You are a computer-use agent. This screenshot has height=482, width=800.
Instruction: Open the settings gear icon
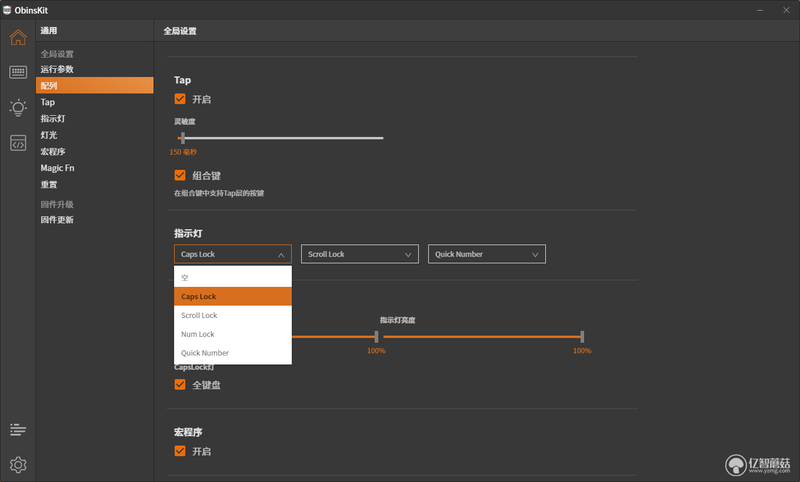click(18, 465)
